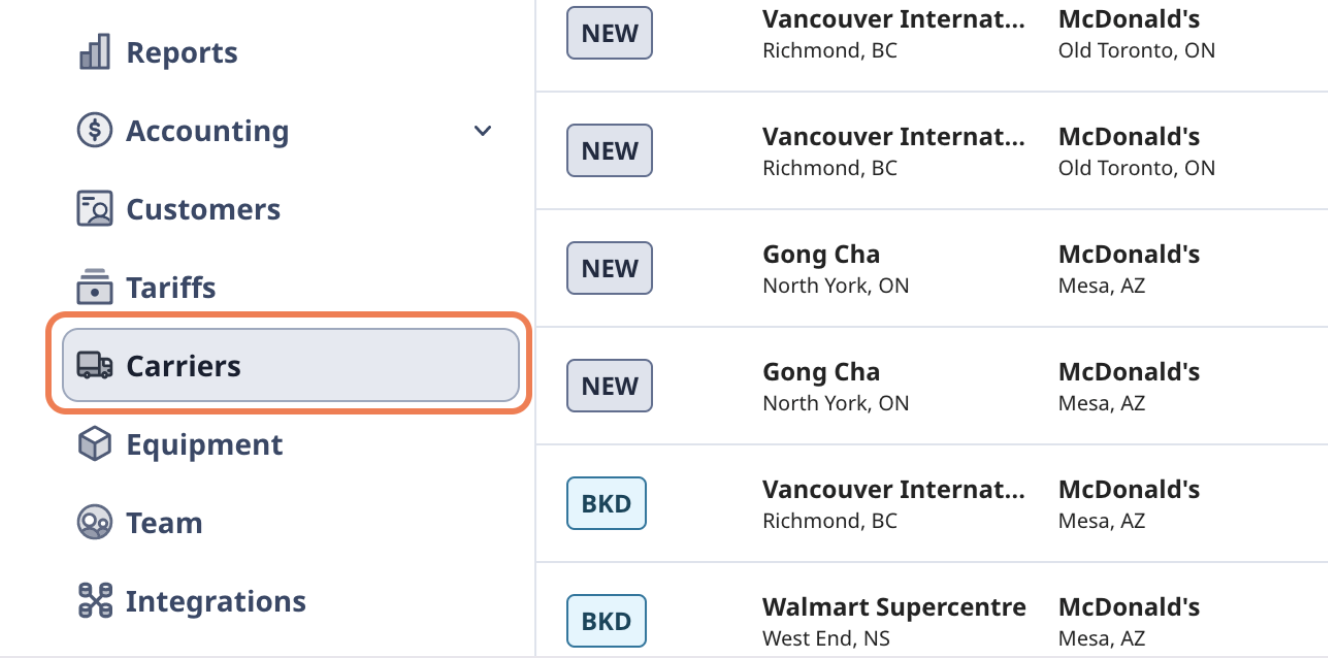Open the Customers section
Image resolution: width=1328 pixels, height=658 pixels.
203,208
